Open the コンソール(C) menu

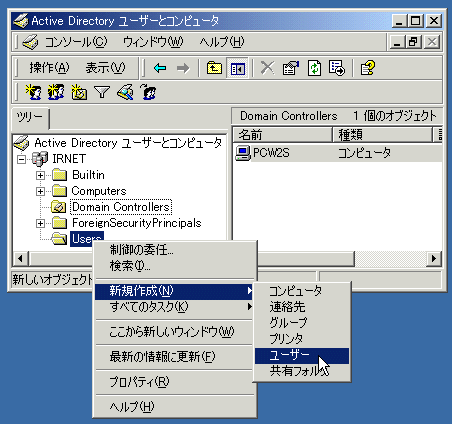coord(76,42)
